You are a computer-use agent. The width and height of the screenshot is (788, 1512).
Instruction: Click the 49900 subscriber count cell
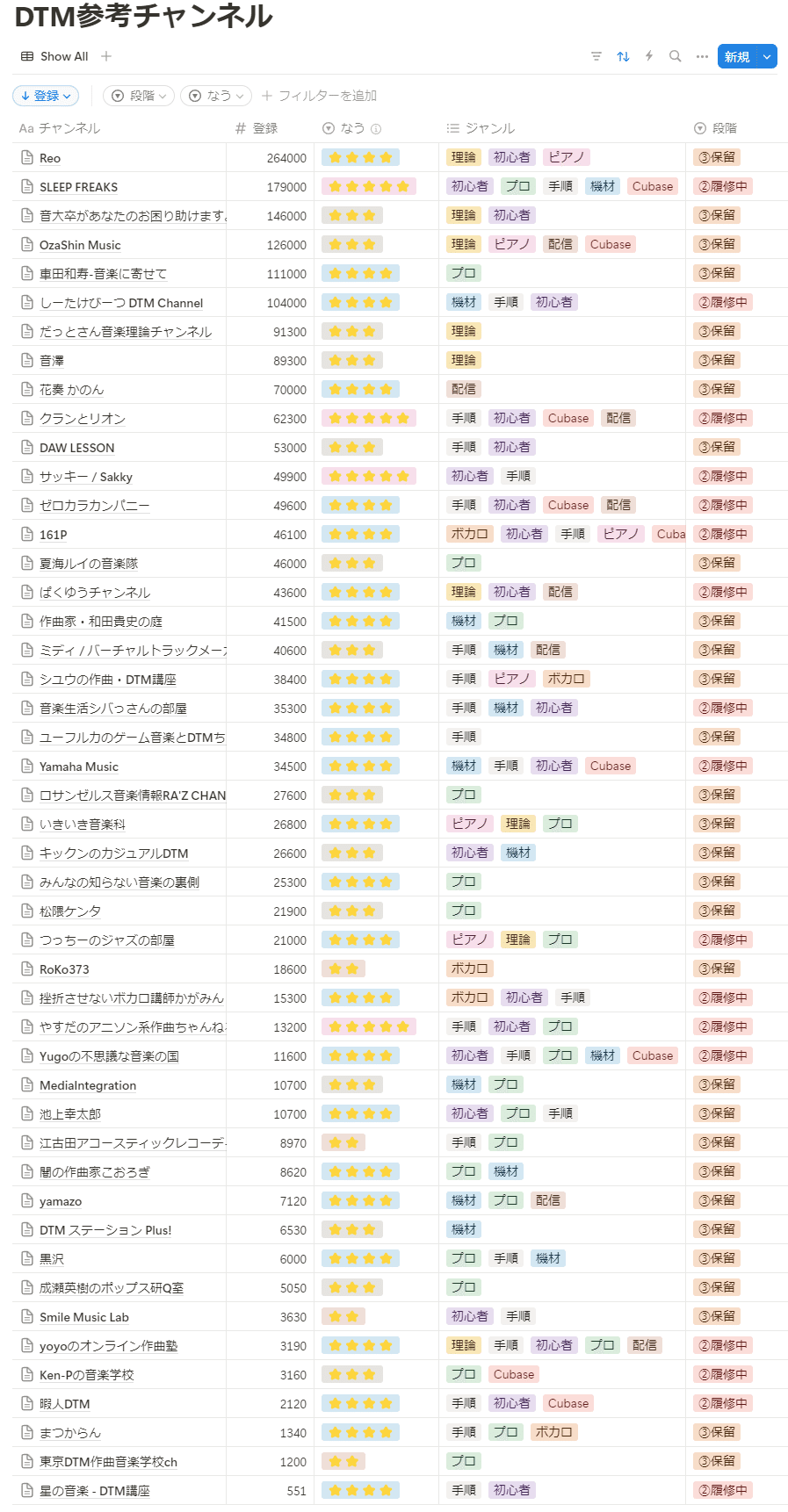coord(290,477)
